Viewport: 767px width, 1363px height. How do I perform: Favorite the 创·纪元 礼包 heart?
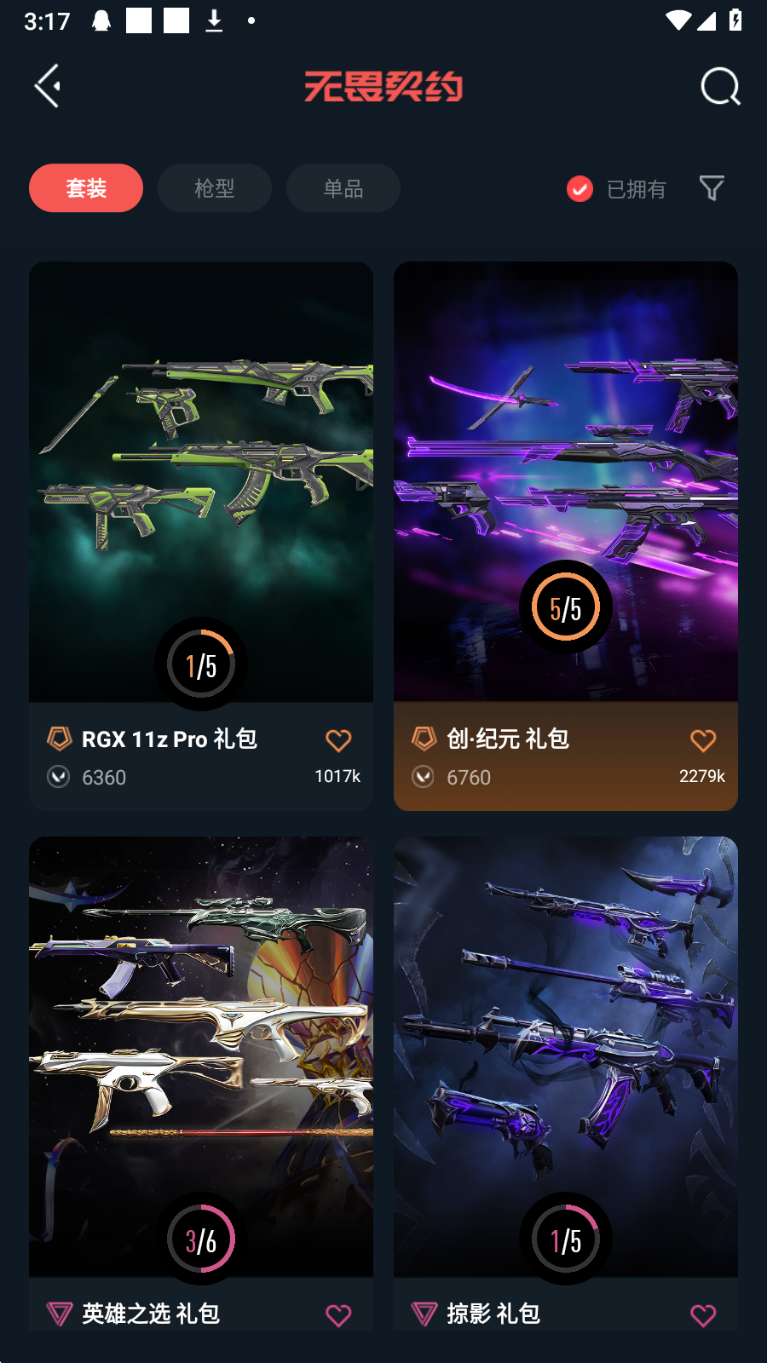(x=704, y=740)
